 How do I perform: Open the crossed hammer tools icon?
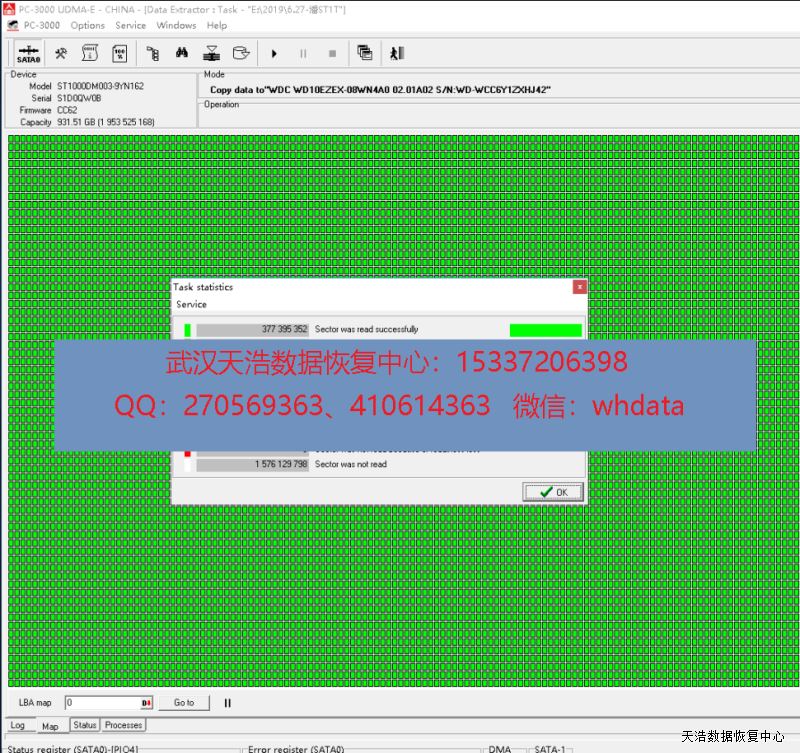(x=61, y=53)
